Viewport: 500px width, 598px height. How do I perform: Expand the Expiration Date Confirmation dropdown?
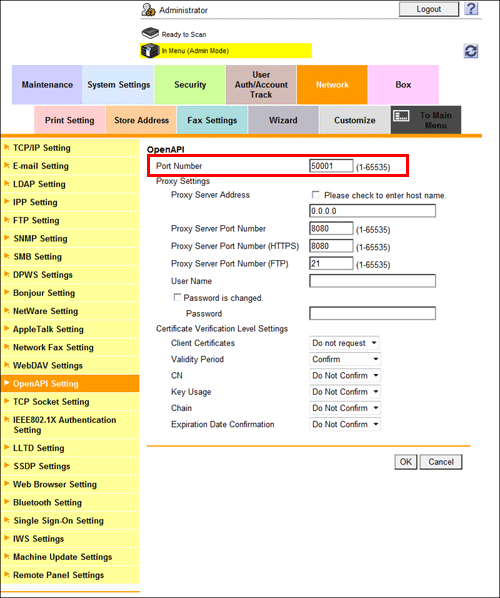pos(345,424)
